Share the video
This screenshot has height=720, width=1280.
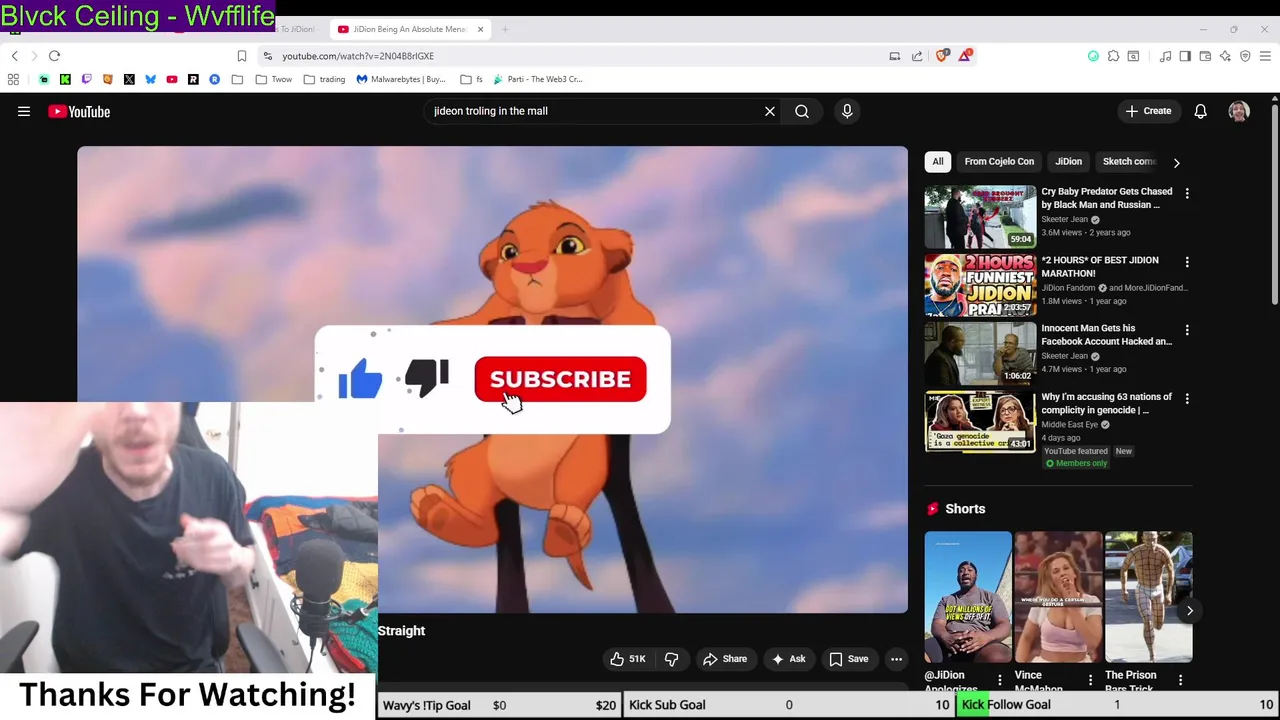725,659
